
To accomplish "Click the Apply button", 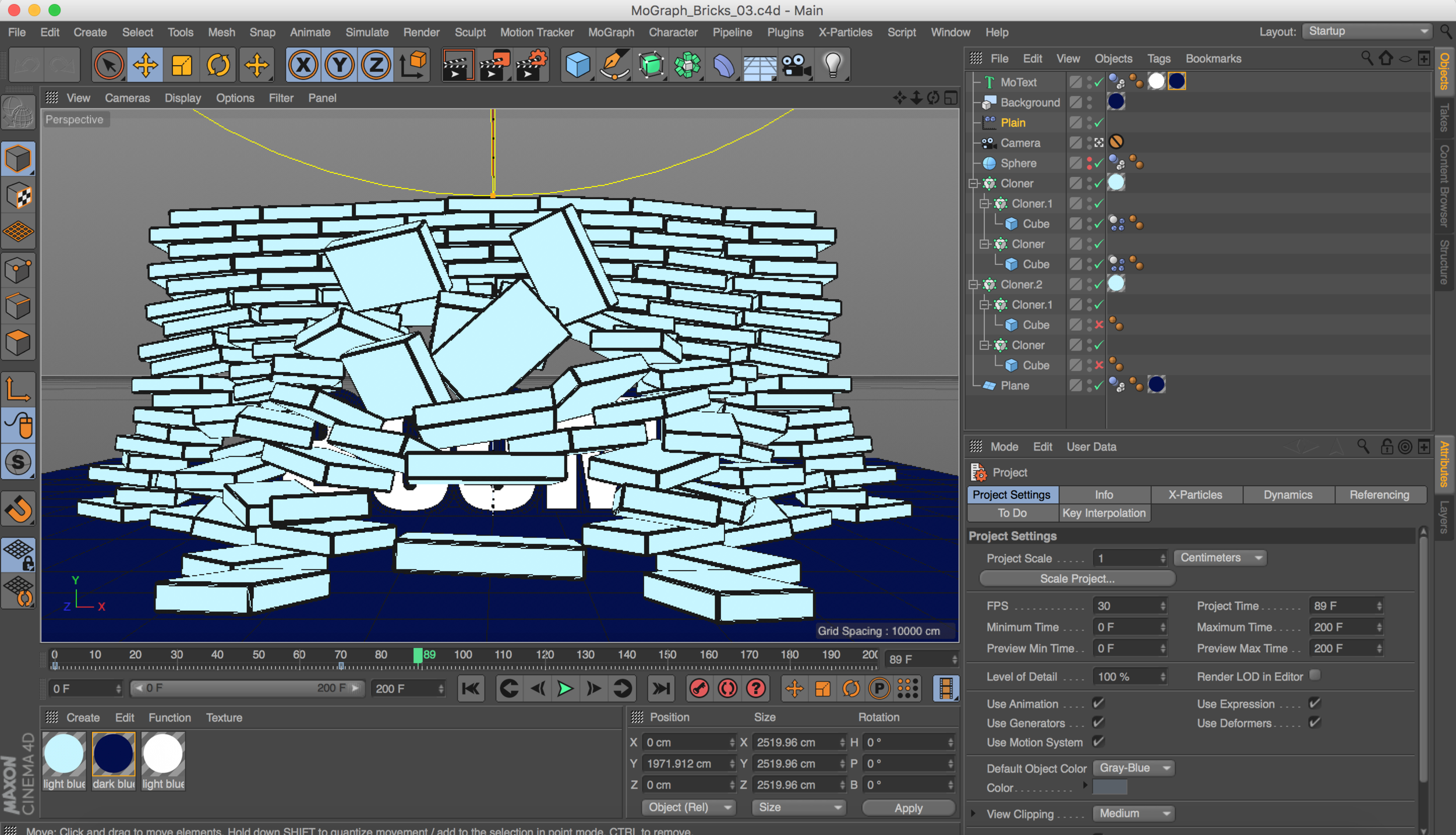I will point(907,808).
